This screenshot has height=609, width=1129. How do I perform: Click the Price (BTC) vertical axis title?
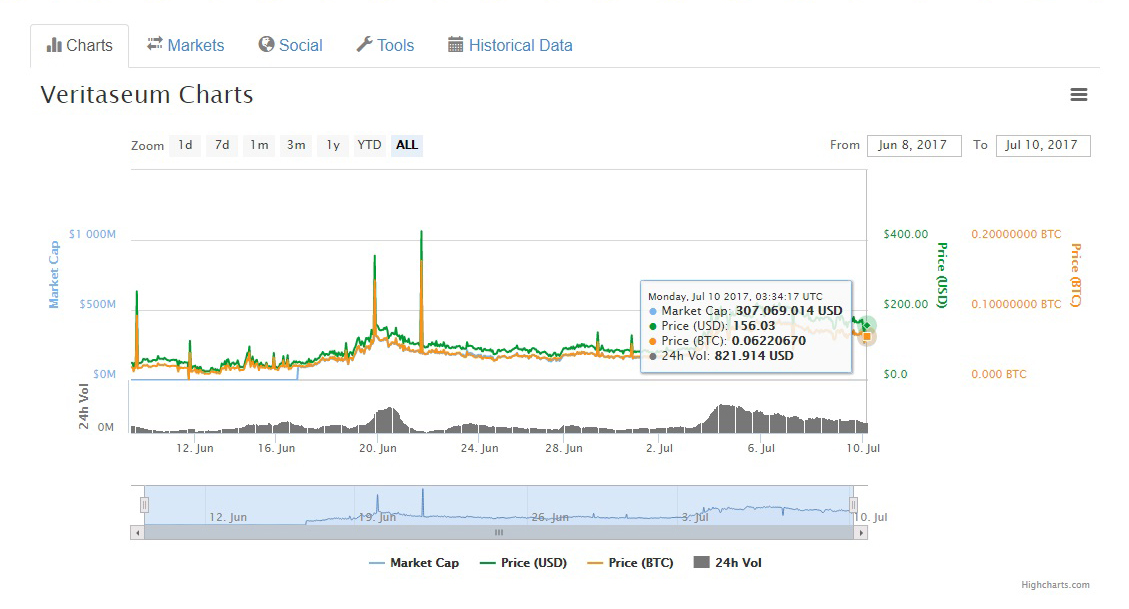coord(1076,275)
